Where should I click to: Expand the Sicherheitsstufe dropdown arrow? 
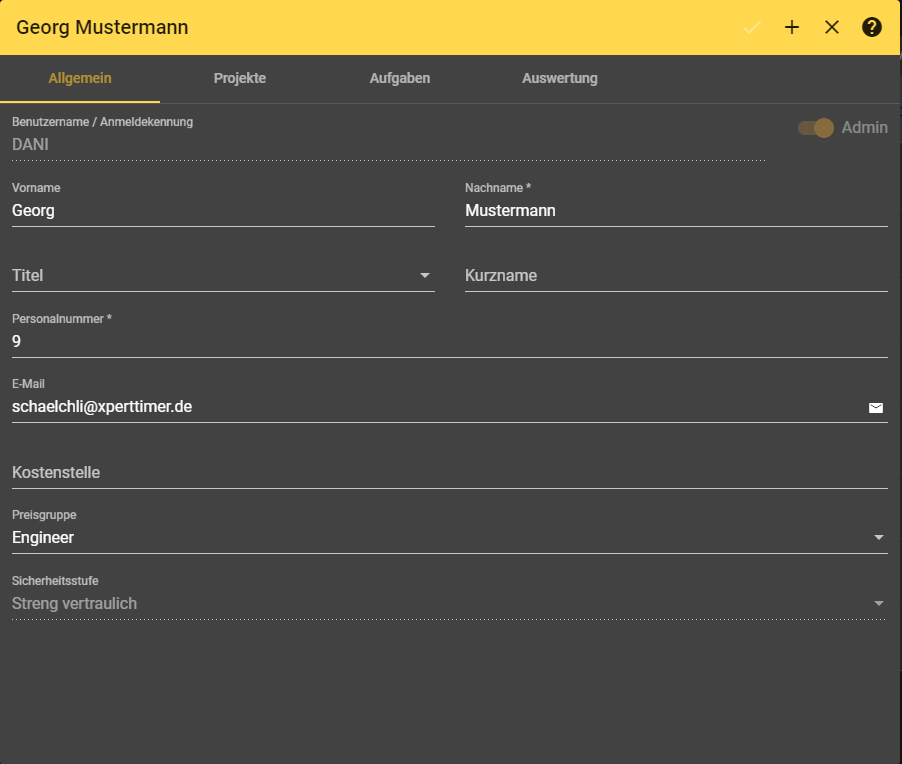coord(879,604)
